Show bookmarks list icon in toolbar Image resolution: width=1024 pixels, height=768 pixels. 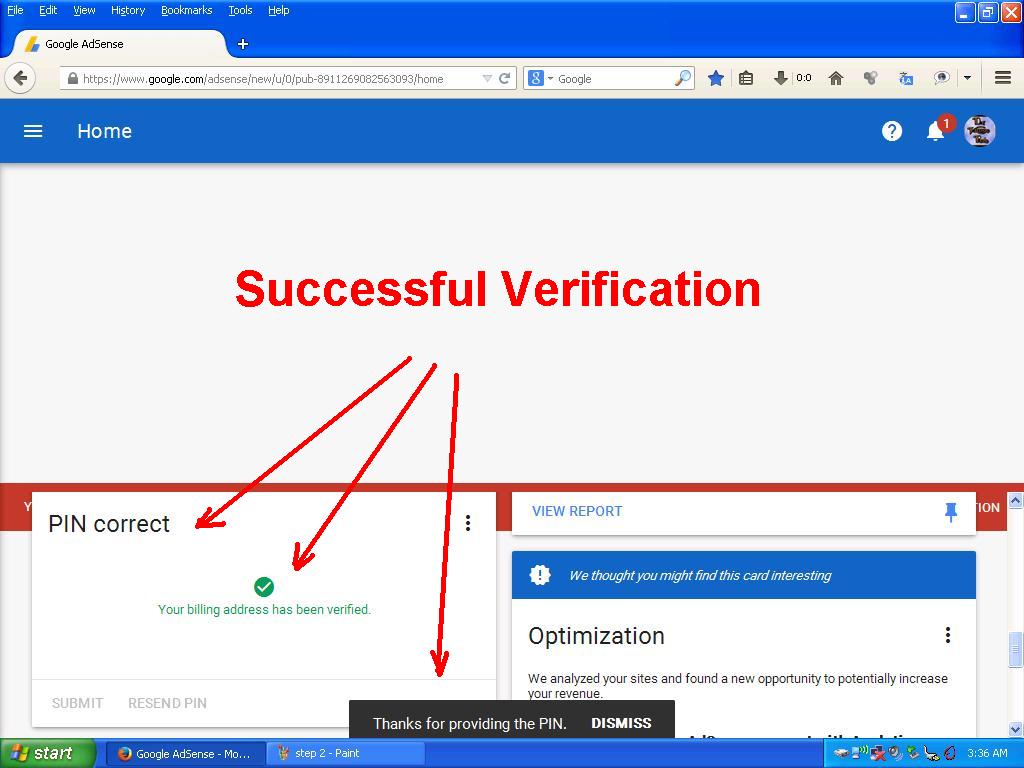pyautogui.click(x=746, y=78)
